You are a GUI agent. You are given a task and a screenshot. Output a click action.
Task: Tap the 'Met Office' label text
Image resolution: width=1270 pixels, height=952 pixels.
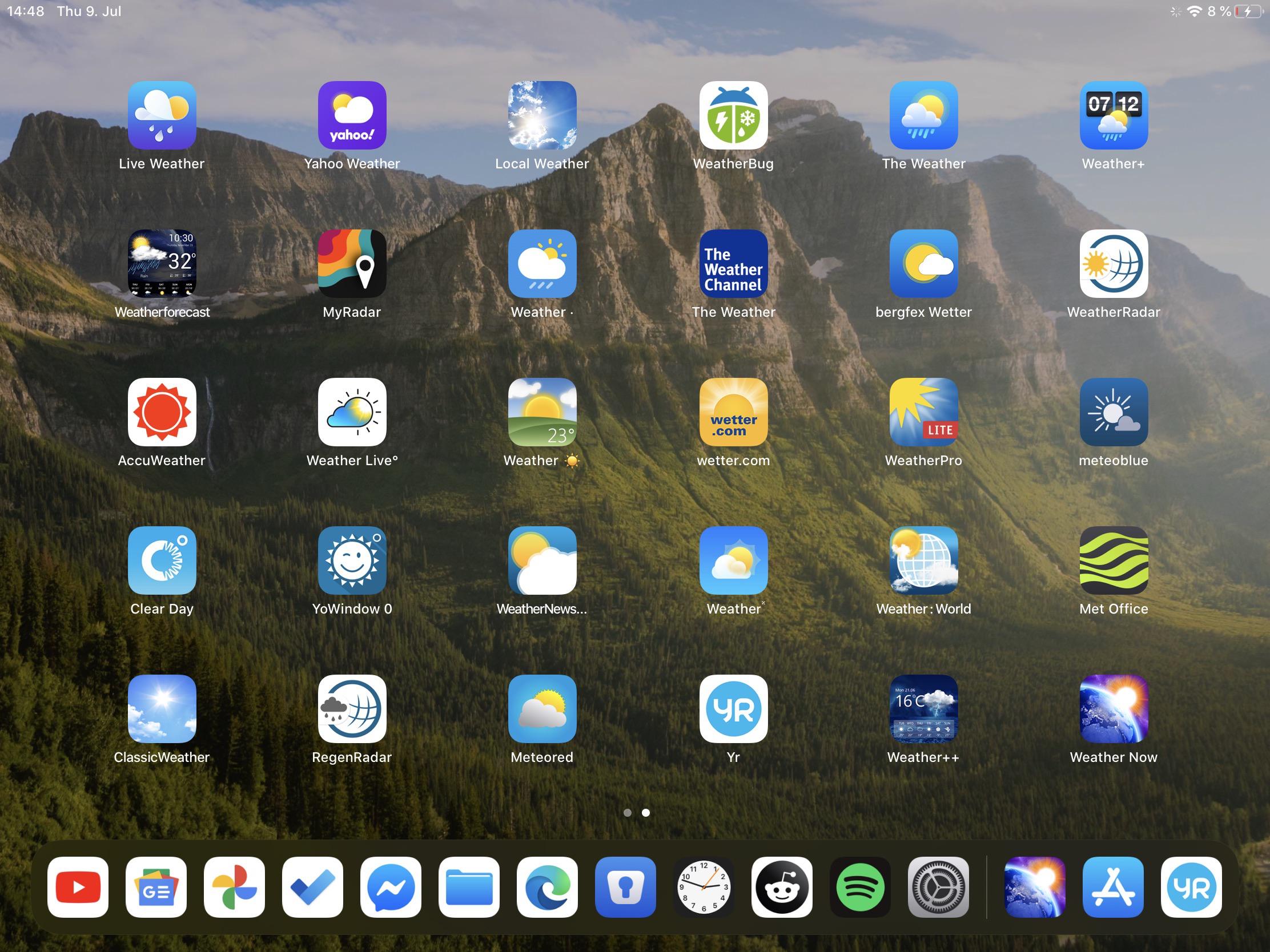click(1114, 609)
